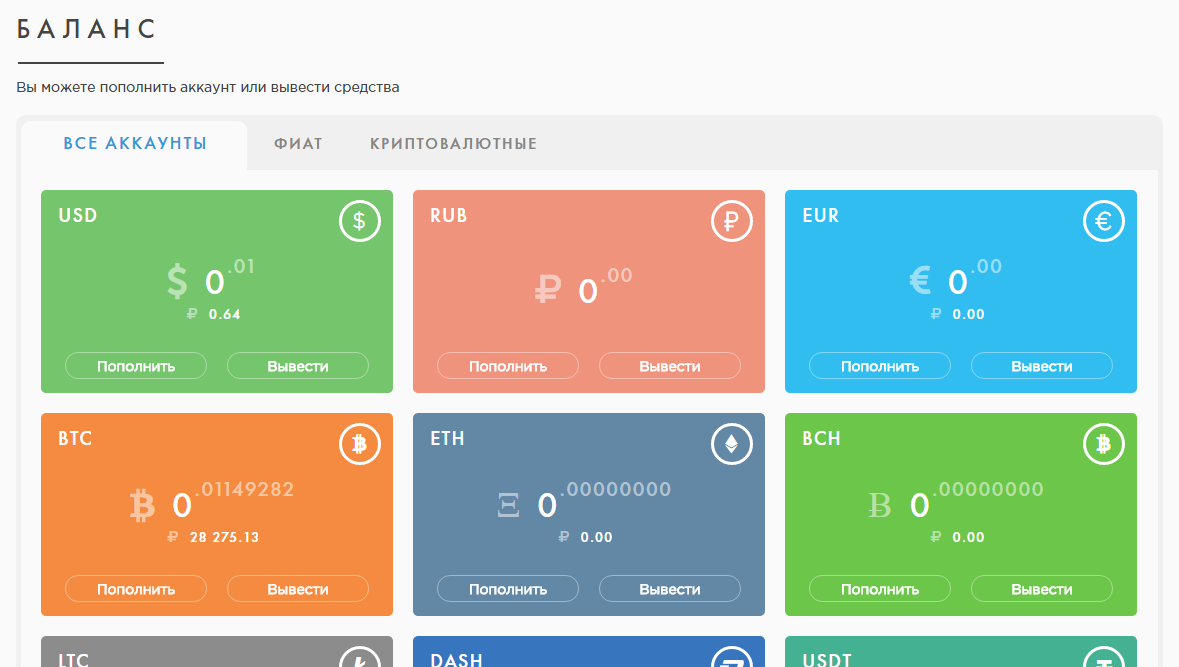1179x667 pixels.
Task: Click the large B symbol on BCH card
Action: (x=880, y=505)
